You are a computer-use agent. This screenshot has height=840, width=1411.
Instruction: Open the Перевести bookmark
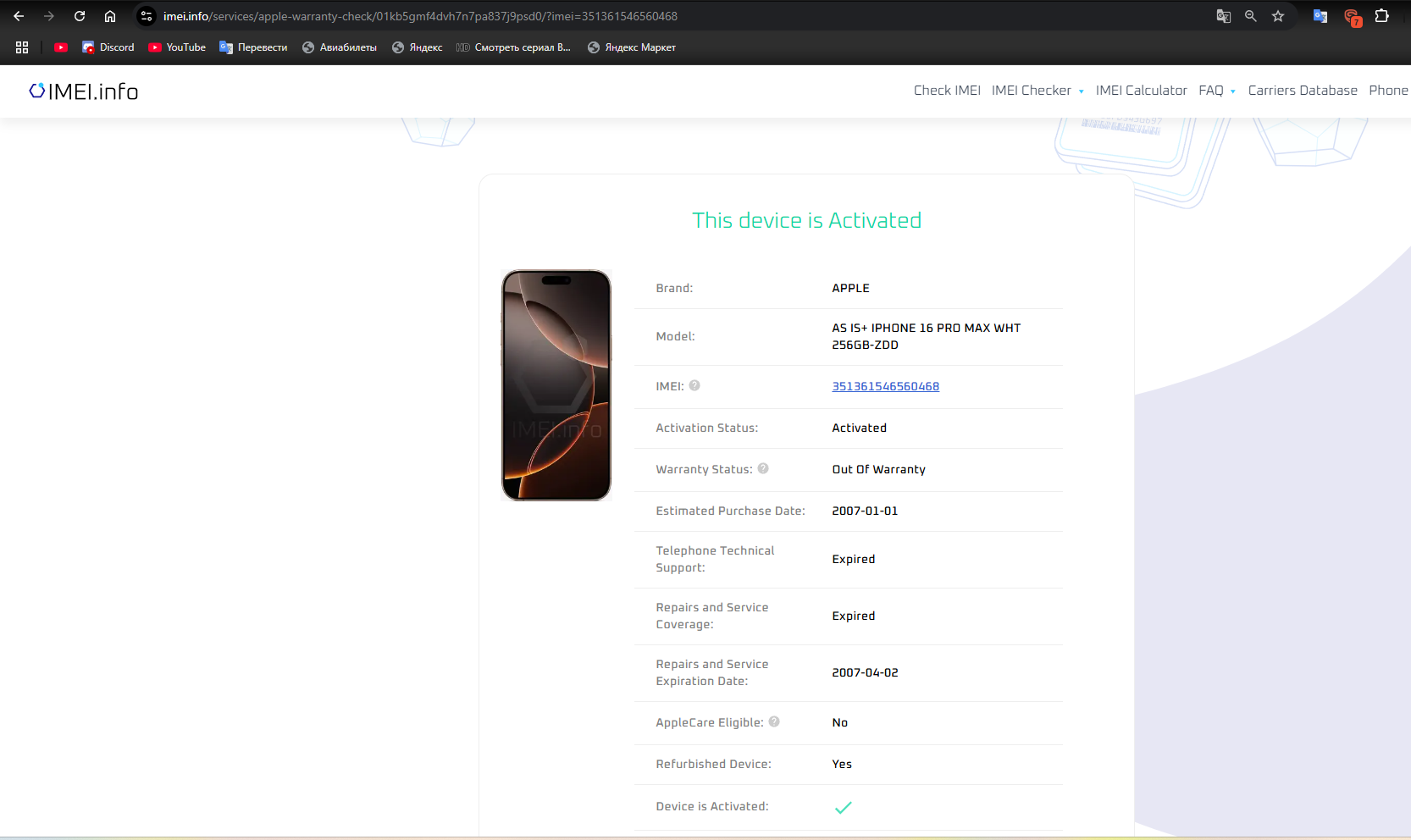(253, 47)
